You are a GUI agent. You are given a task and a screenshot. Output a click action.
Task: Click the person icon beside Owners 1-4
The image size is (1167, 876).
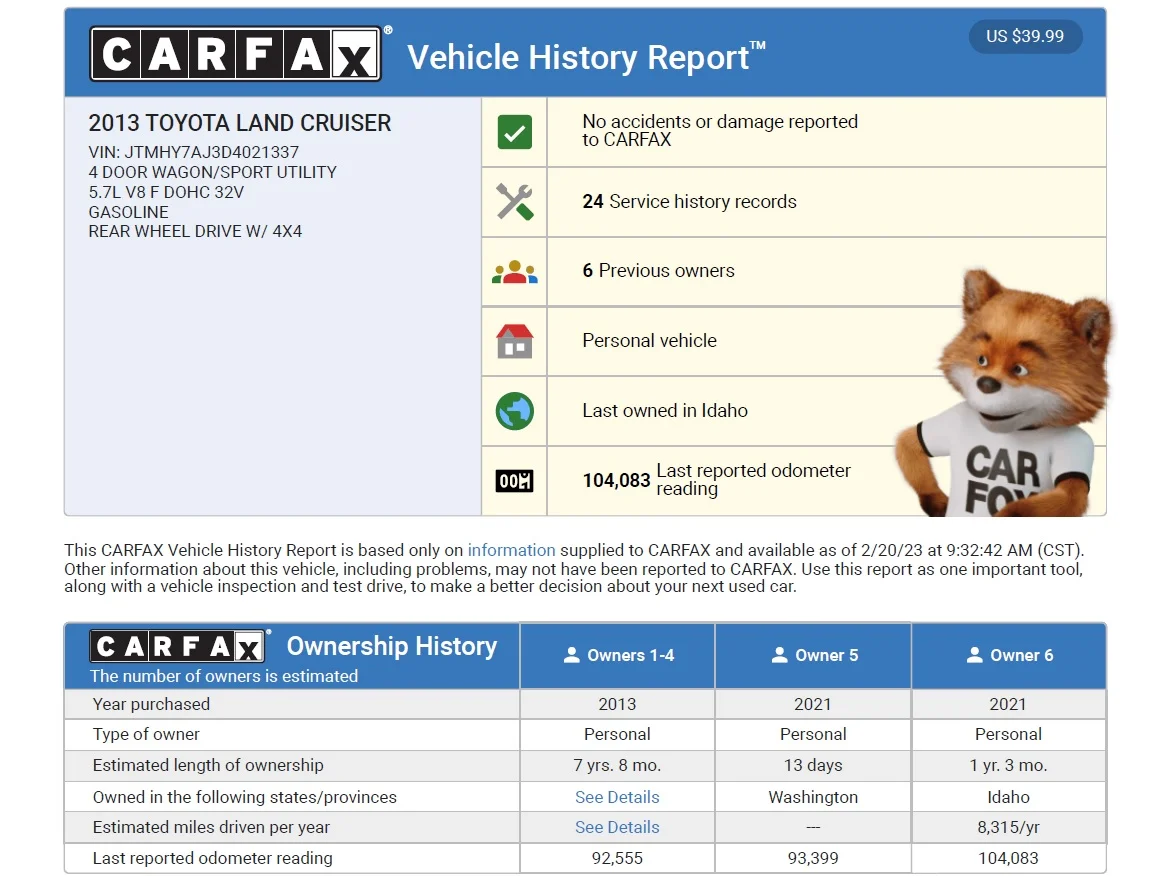(572, 655)
